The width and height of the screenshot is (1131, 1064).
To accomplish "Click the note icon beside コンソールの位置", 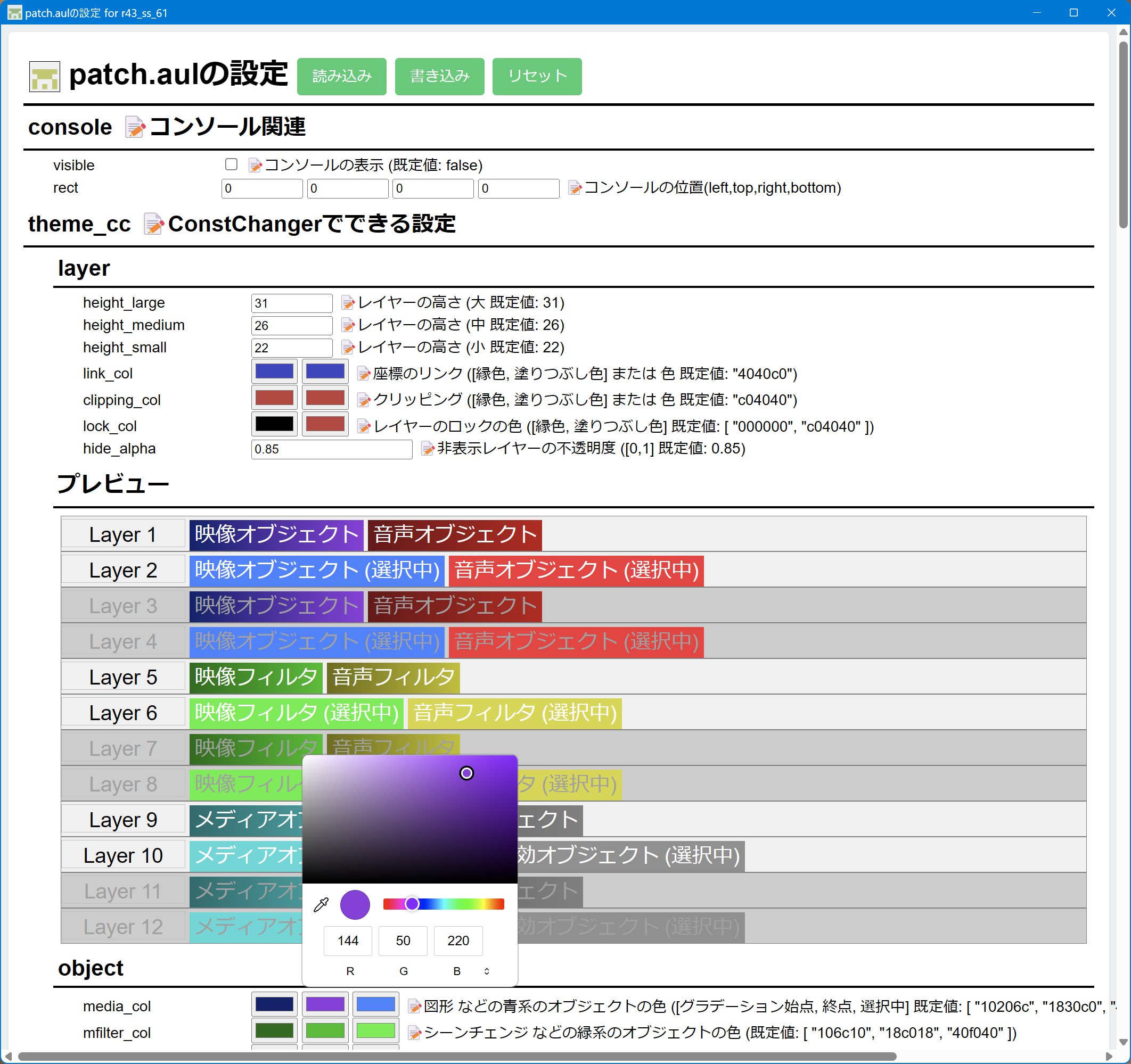I will 575,188.
